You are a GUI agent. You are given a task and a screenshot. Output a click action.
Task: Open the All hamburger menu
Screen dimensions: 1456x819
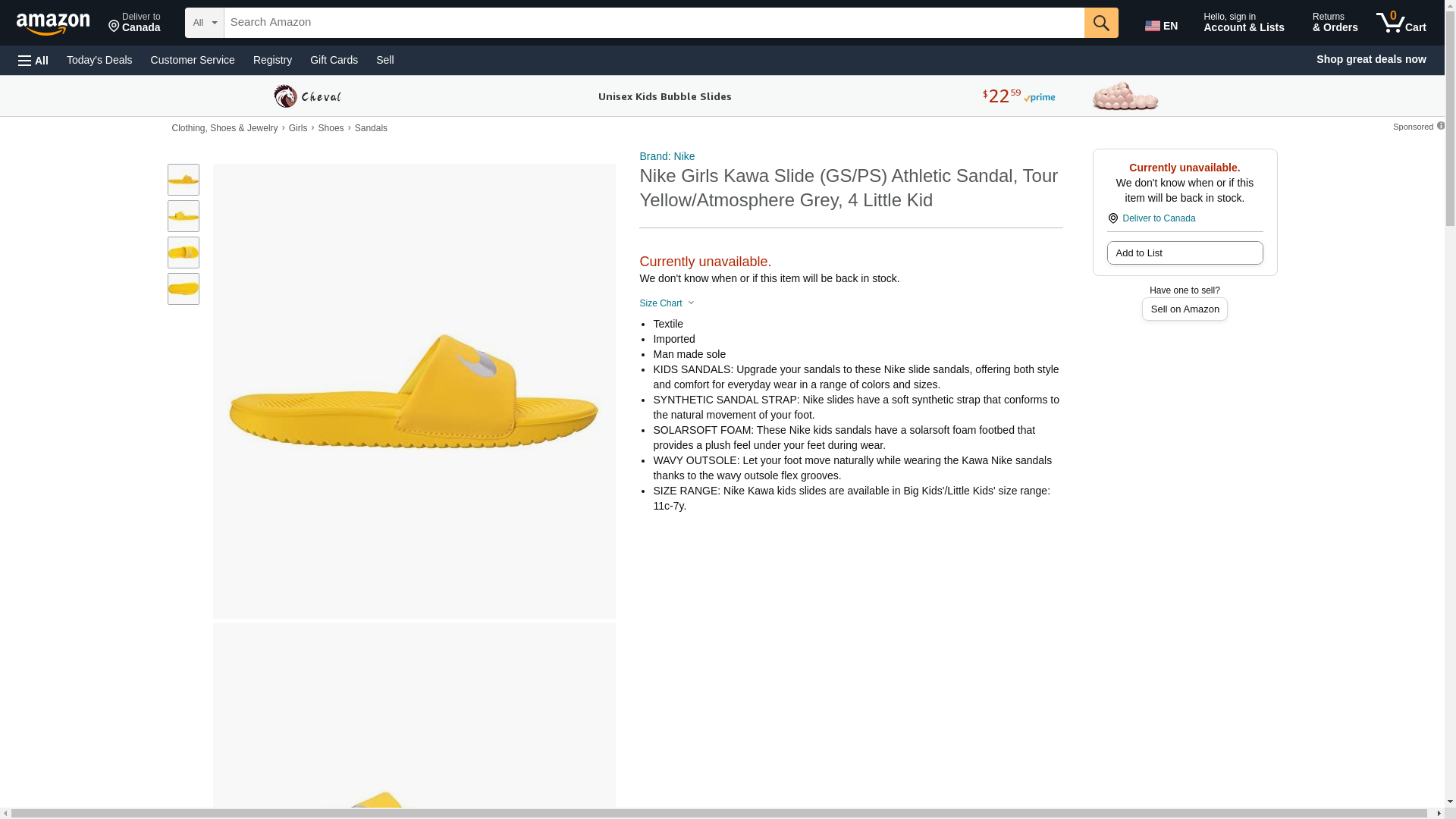[33, 61]
